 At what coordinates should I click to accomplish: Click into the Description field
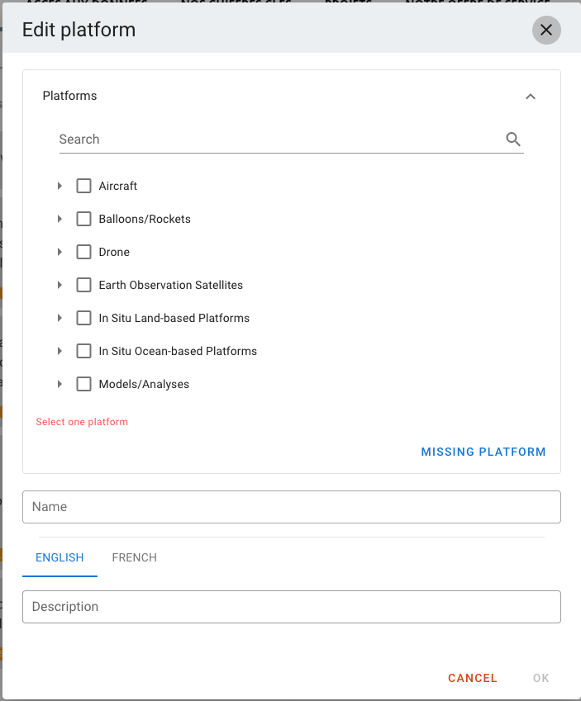[291, 607]
